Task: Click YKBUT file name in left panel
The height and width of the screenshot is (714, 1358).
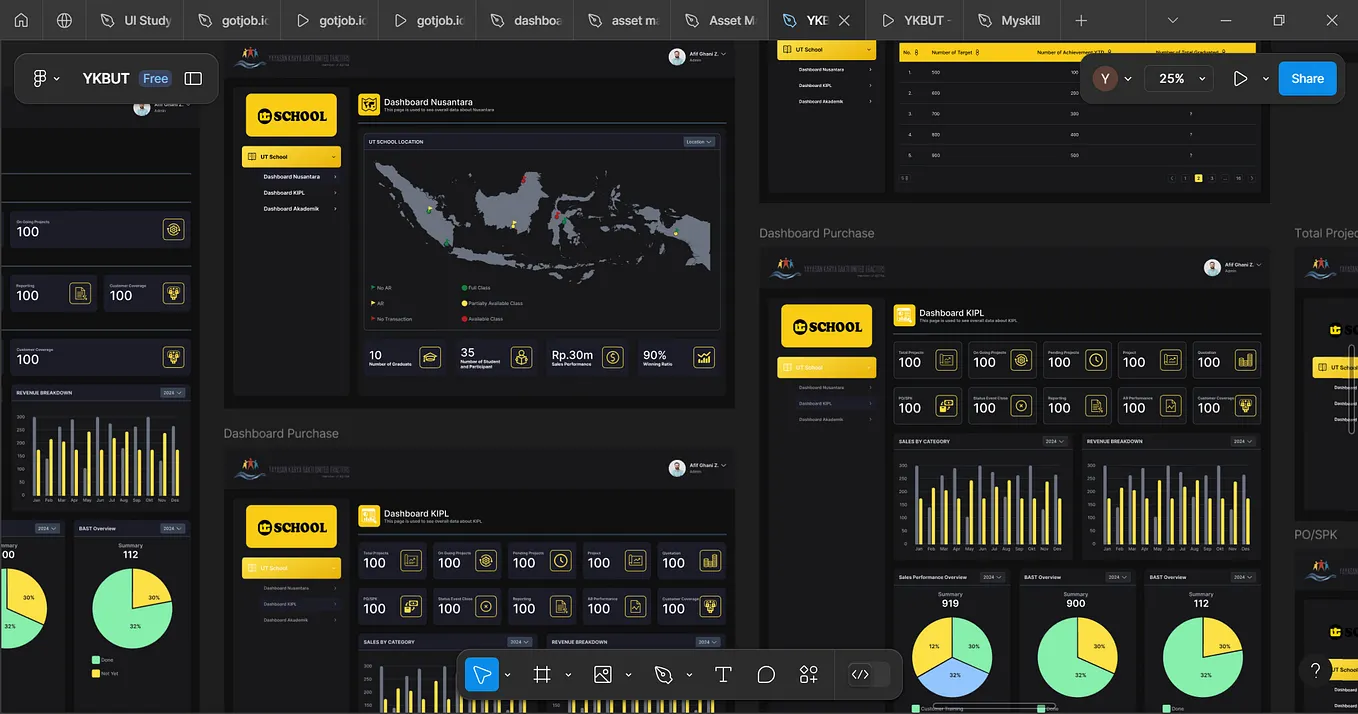Action: point(106,78)
